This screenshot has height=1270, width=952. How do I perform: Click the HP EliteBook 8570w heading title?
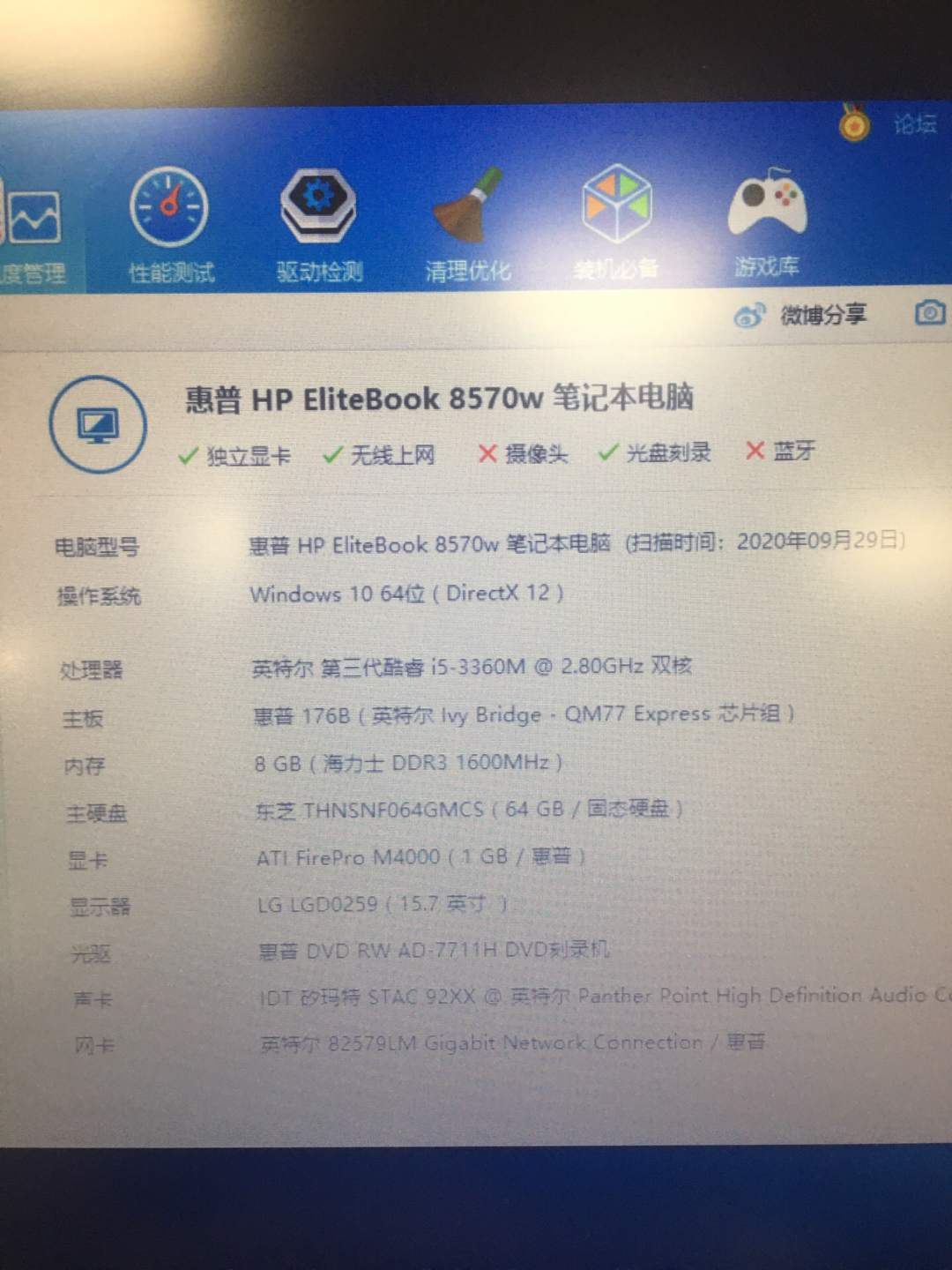pos(440,399)
